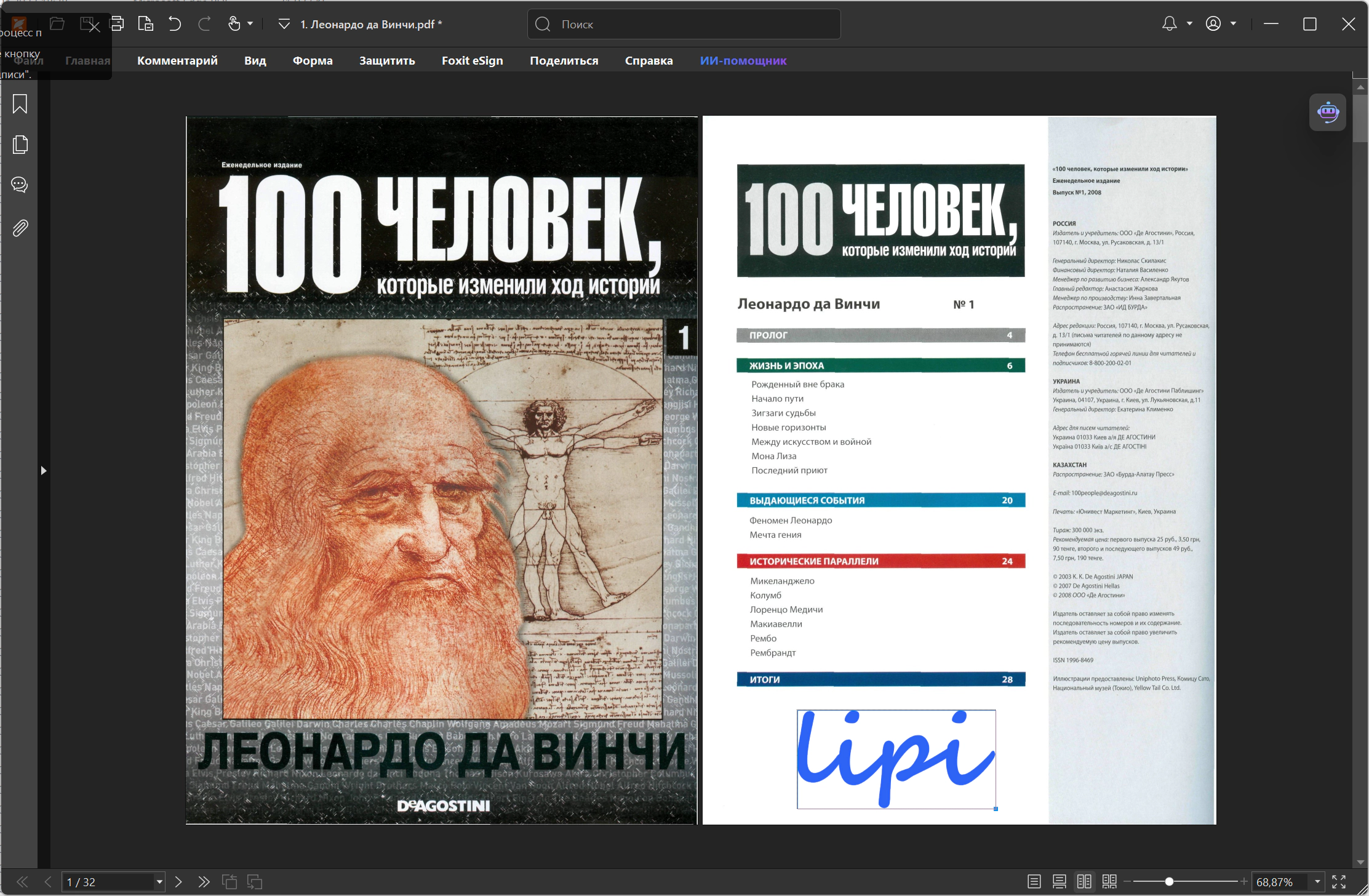Open the quick access toolbar customize dropdown
This screenshot has width=1369, height=896.
(x=284, y=25)
